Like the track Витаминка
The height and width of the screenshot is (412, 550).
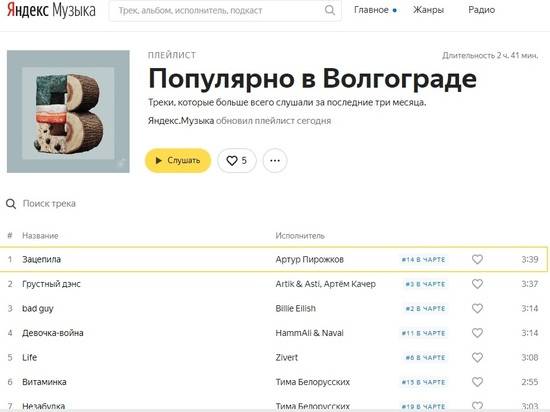click(x=477, y=382)
